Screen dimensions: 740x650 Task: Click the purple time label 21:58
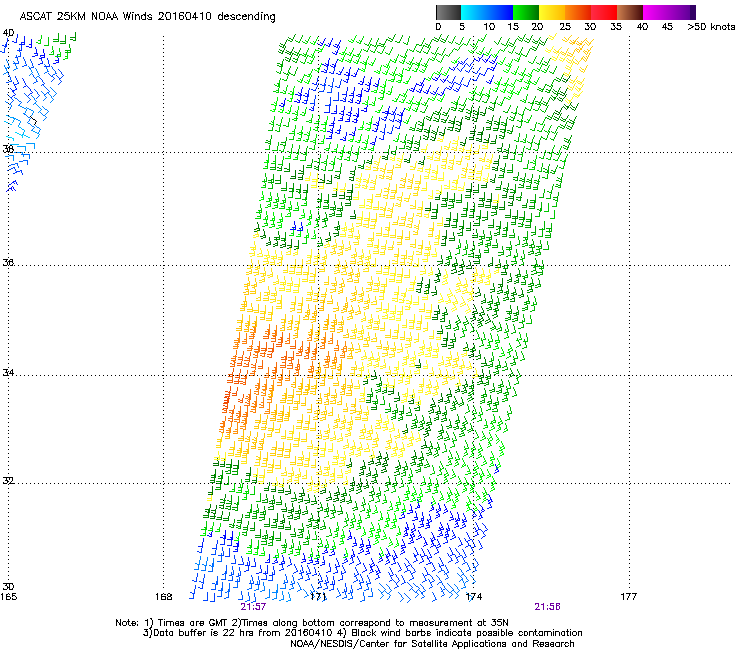tap(547, 607)
